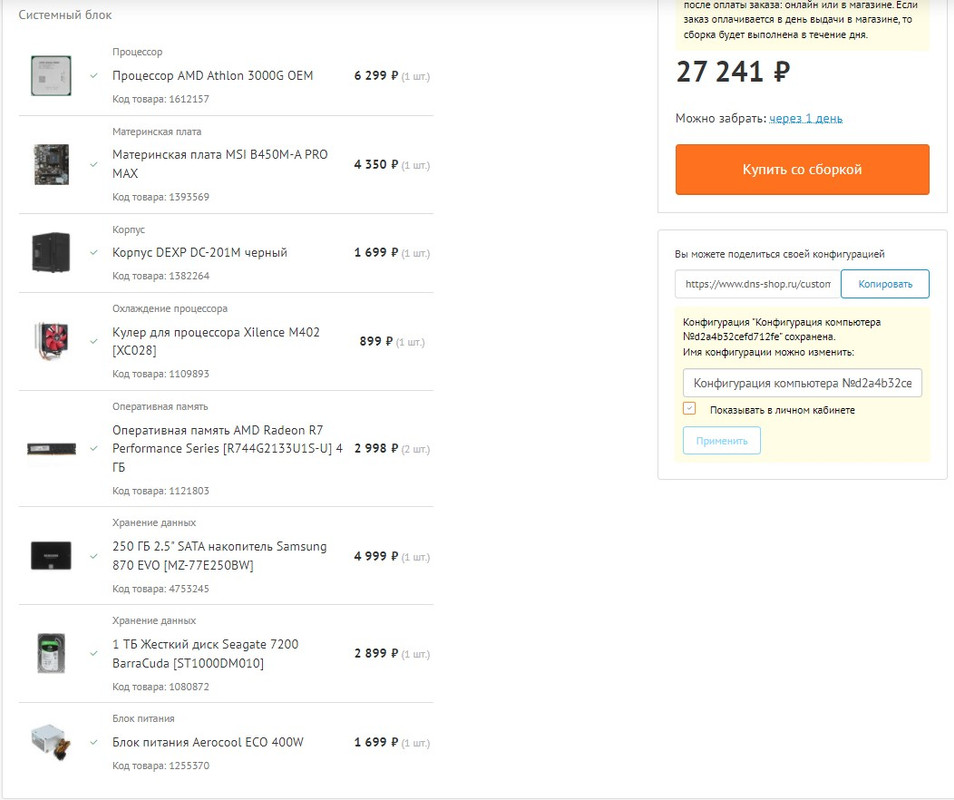Open Оперативная память AMD Radeon R7 product link
Screen dimensions: 954x800
[228, 449]
